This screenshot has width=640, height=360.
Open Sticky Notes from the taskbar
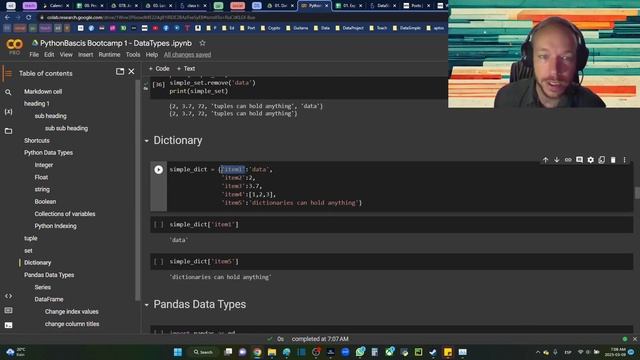point(448,352)
